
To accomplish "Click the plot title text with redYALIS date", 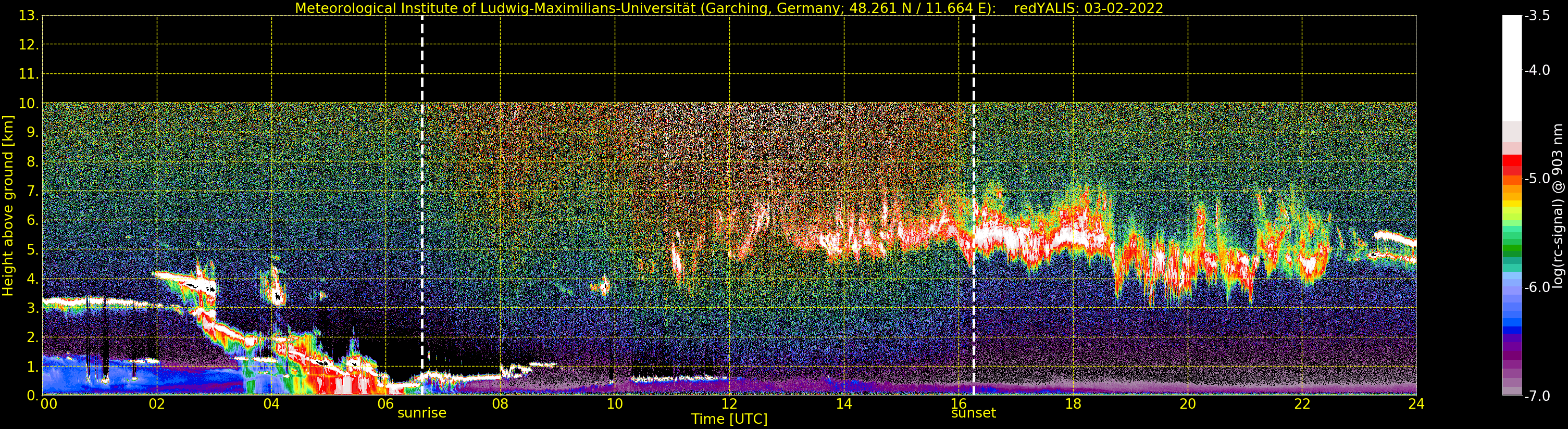I will coord(729,8).
